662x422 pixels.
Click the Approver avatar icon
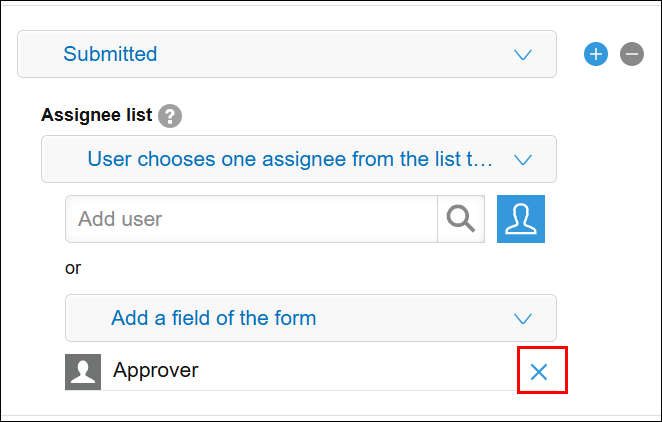83,371
